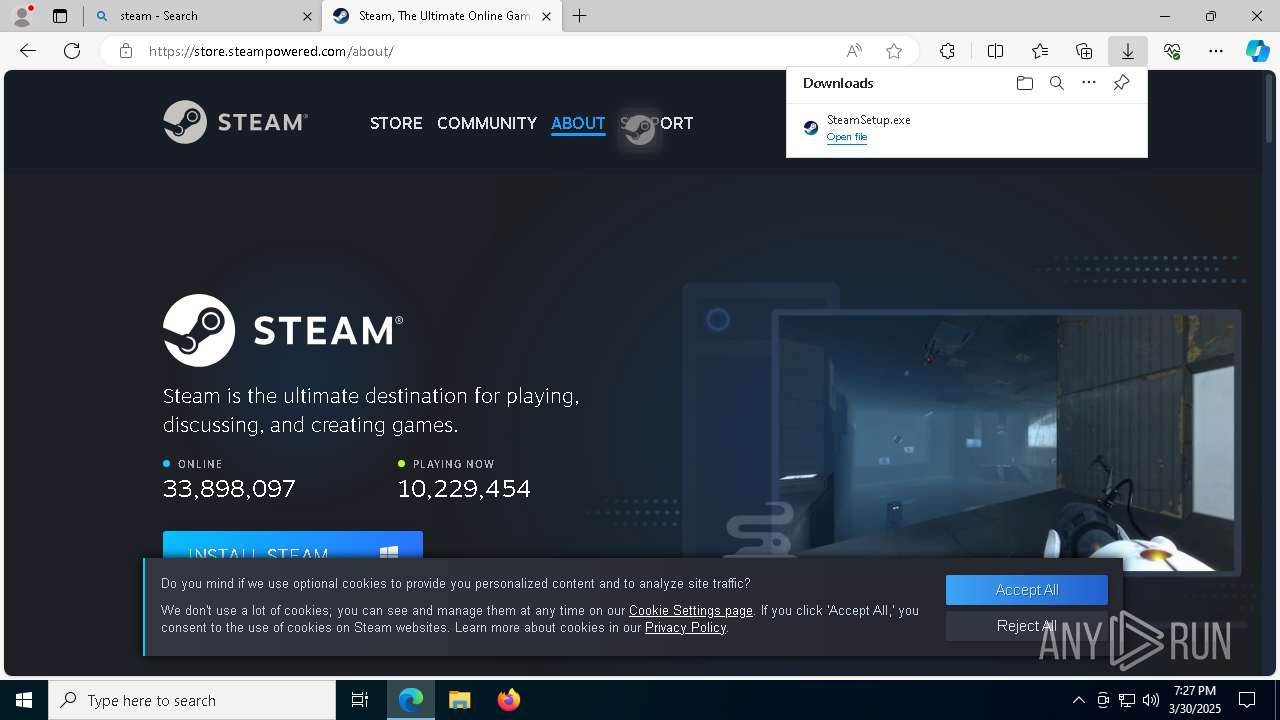Open Collections in the toolbar
Viewport: 1280px width, 720px height.
click(1084, 51)
